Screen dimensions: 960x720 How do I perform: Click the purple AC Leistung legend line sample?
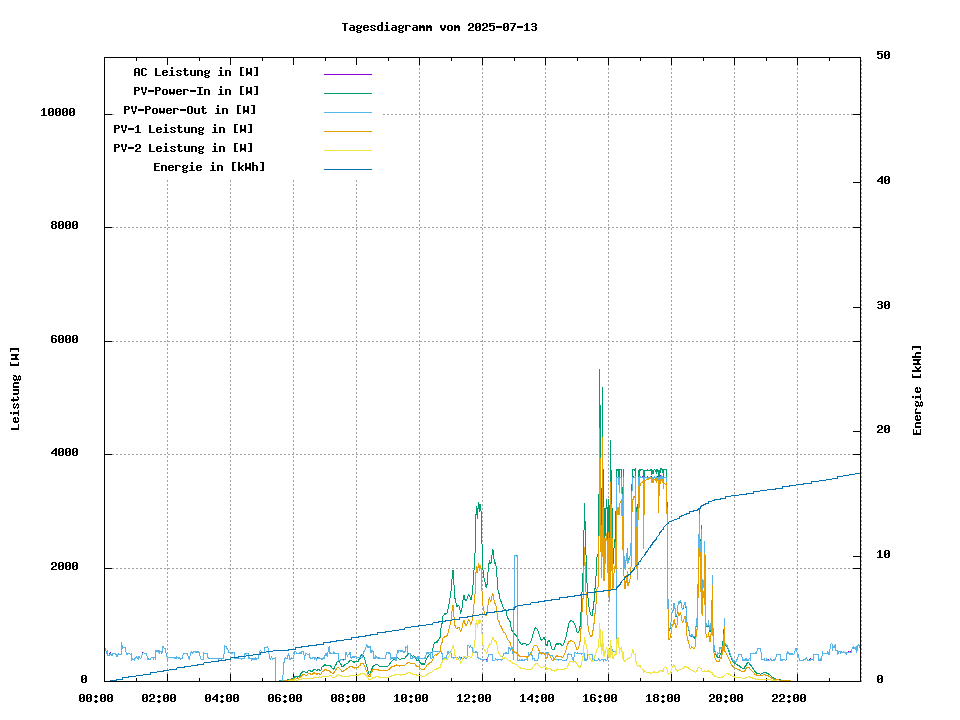click(347, 74)
